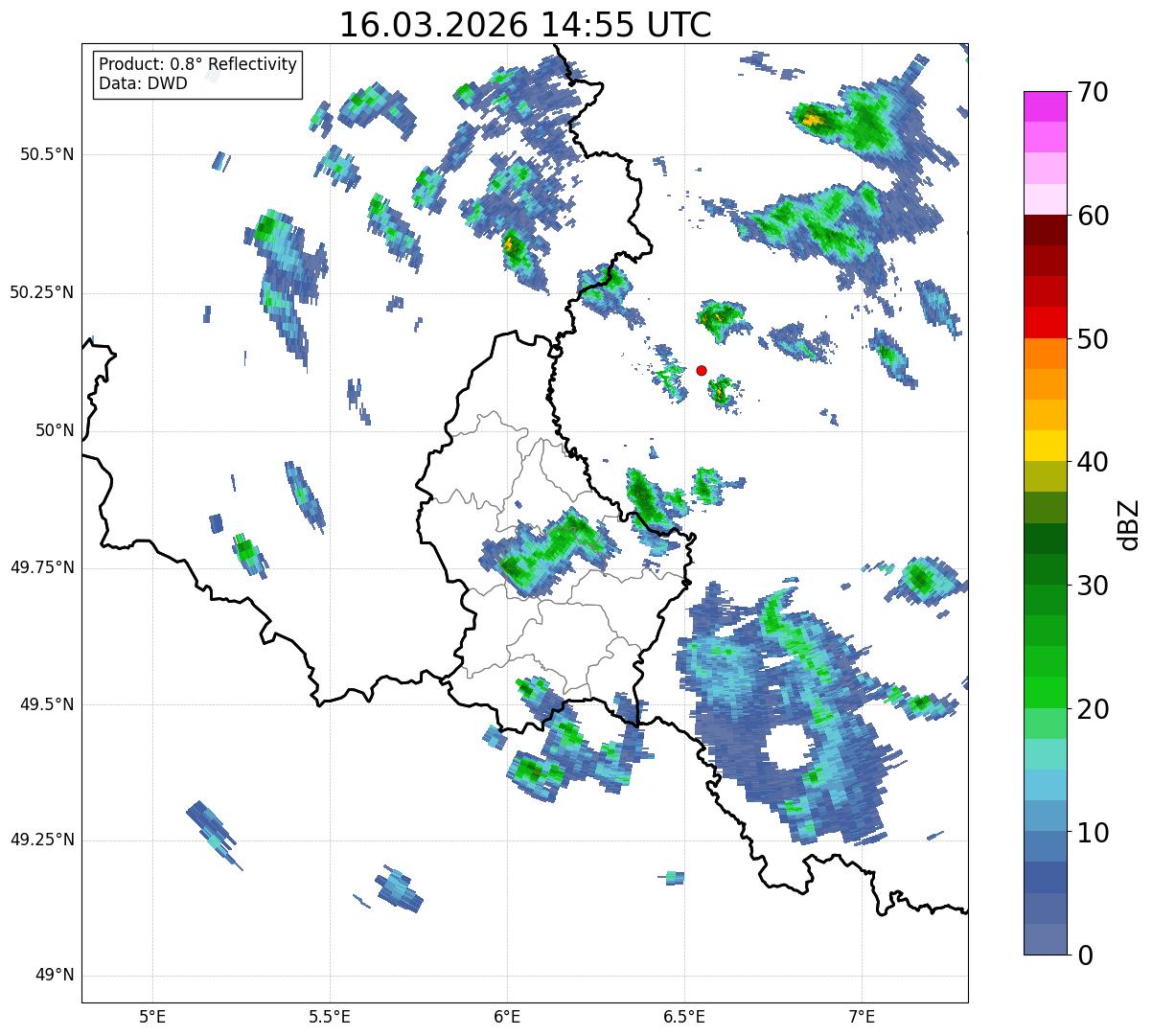Click the "Data: DWD" text

[x=143, y=83]
